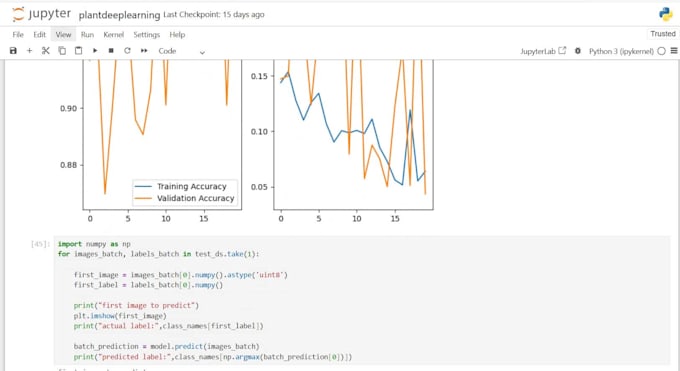
Task: Open the notebook in JupyterLab
Action: [543, 51]
